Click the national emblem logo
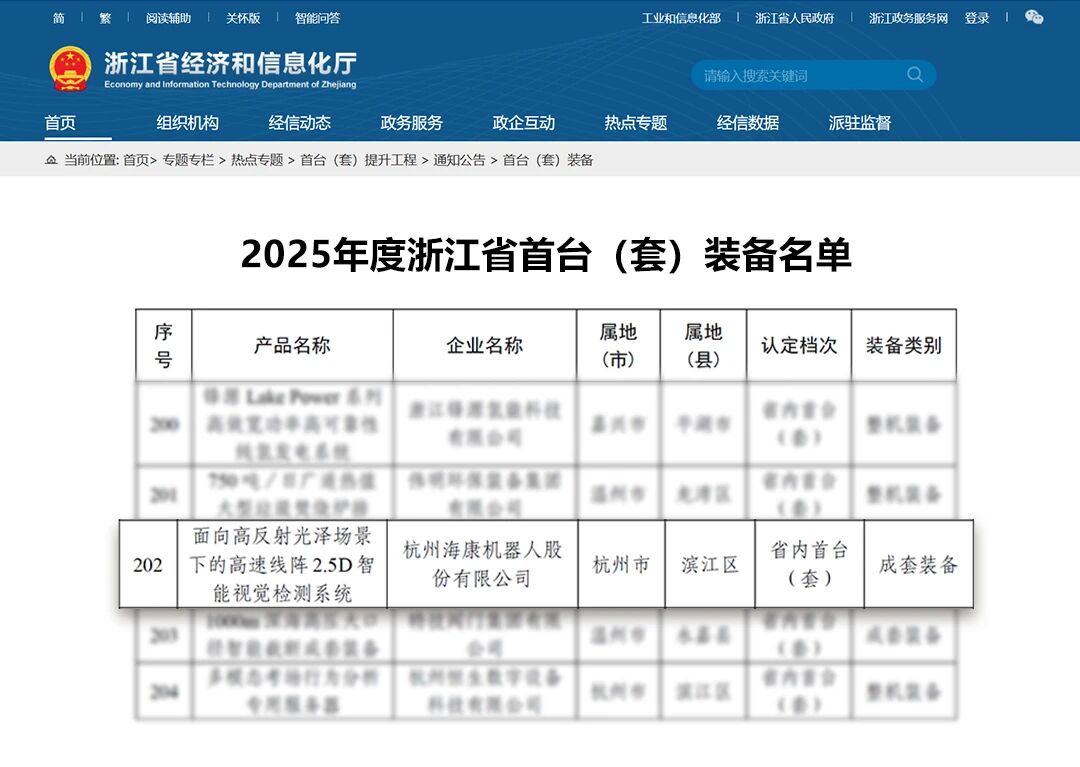This screenshot has height=767, width=1080. pyautogui.click(x=70, y=69)
